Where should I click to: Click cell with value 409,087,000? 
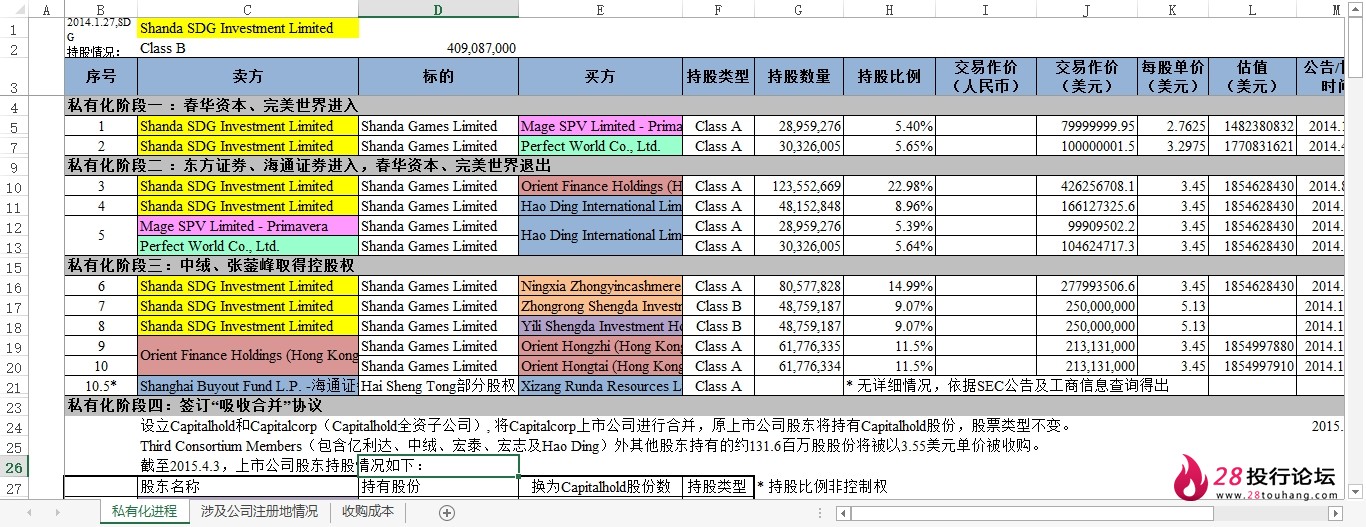click(438, 48)
